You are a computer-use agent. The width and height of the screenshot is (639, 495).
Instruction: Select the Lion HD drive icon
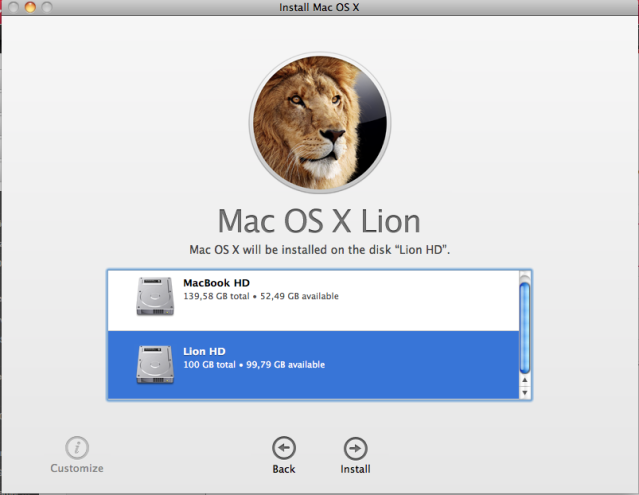pyautogui.click(x=155, y=365)
